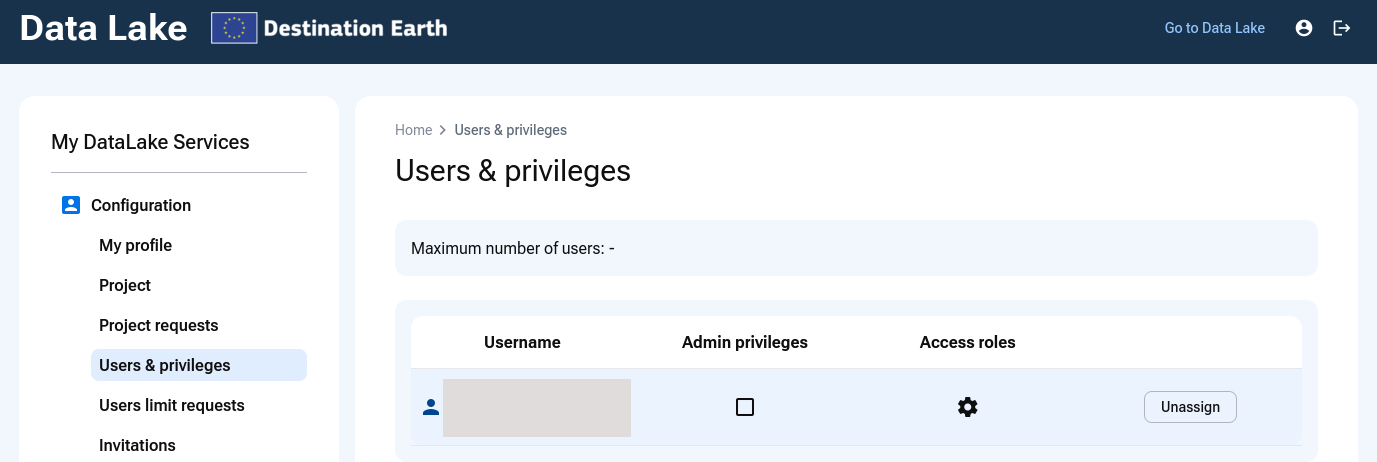Viewport: 1377px width, 462px height.
Task: Click the logout icon in header
Action: click(x=1342, y=28)
